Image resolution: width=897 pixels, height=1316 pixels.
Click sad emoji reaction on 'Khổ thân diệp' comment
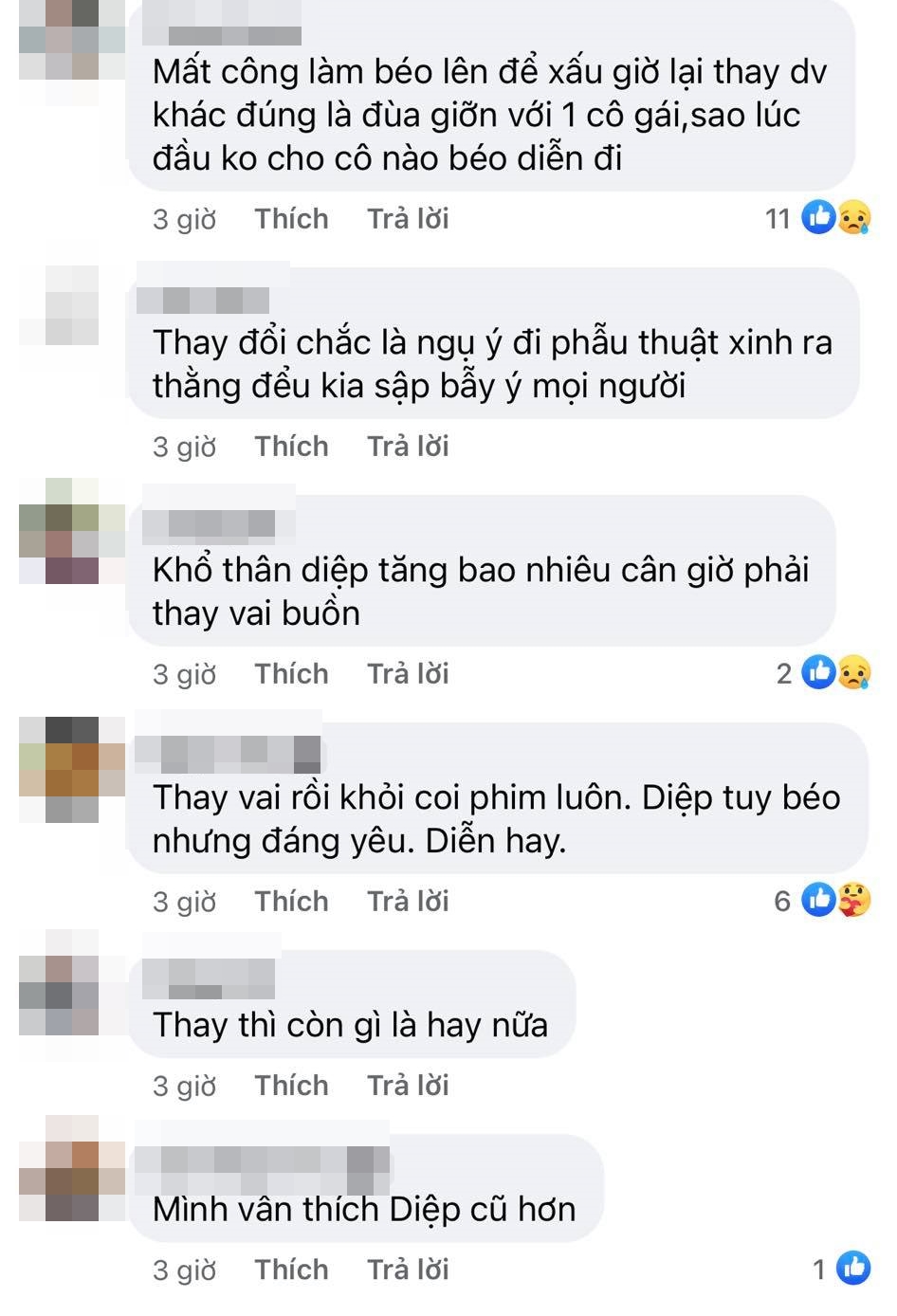point(853,672)
